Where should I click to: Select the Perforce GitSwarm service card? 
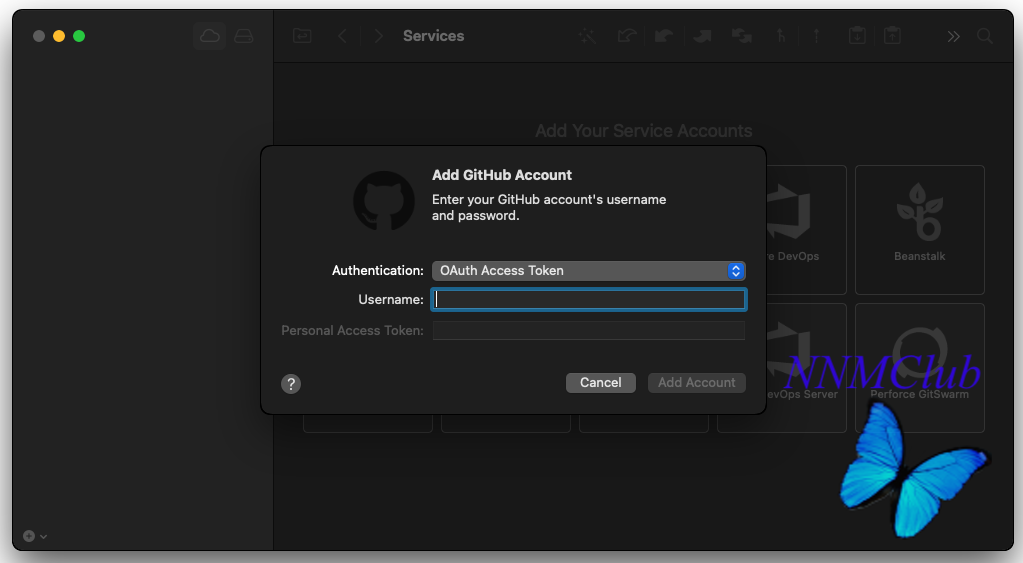point(919,368)
